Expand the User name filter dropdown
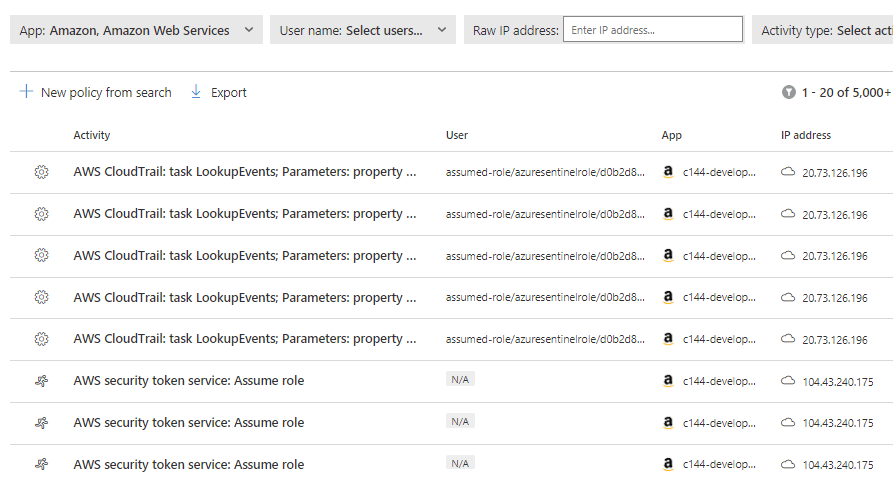The height and width of the screenshot is (477, 893). [x=362, y=30]
